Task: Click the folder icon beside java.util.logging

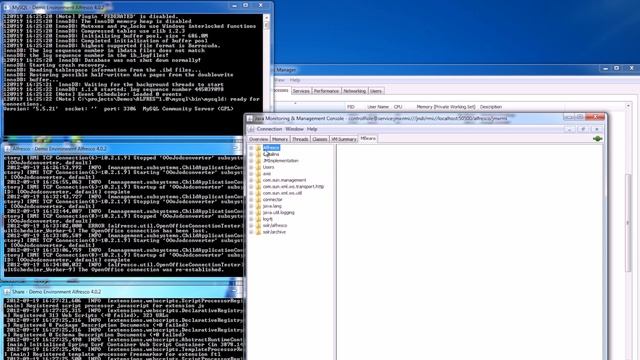Action: point(258,213)
